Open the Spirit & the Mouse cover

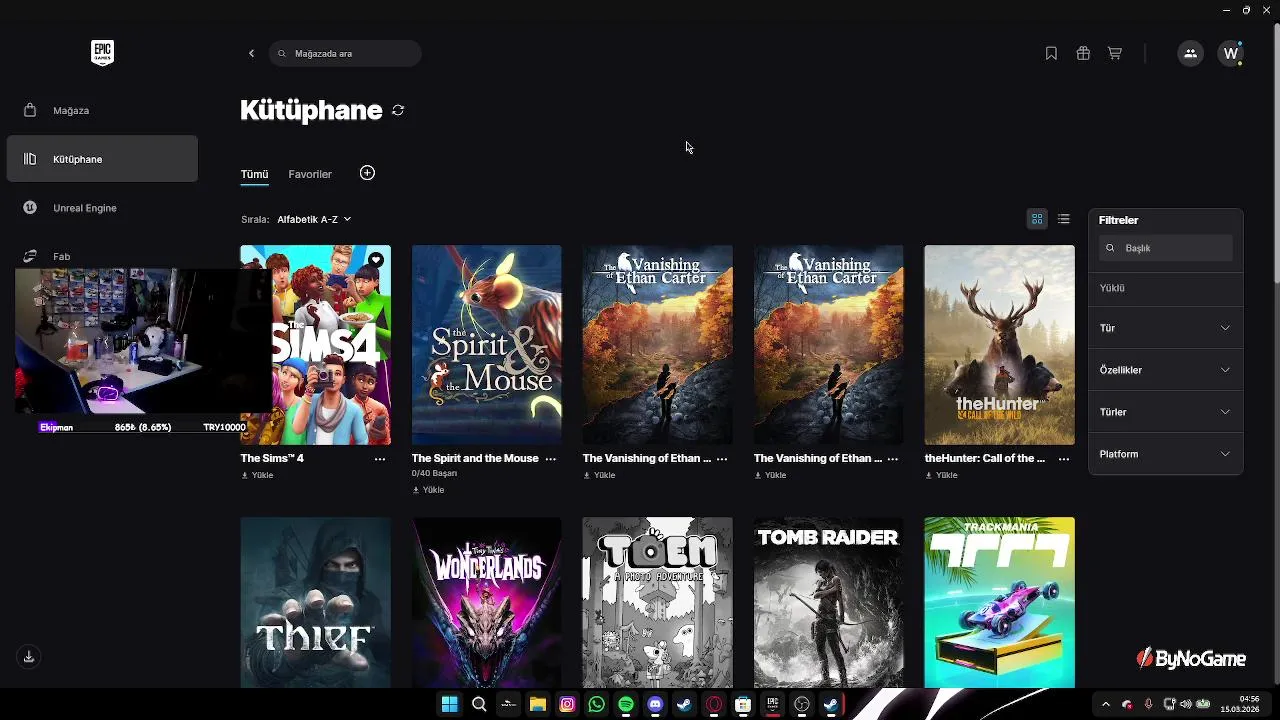487,345
